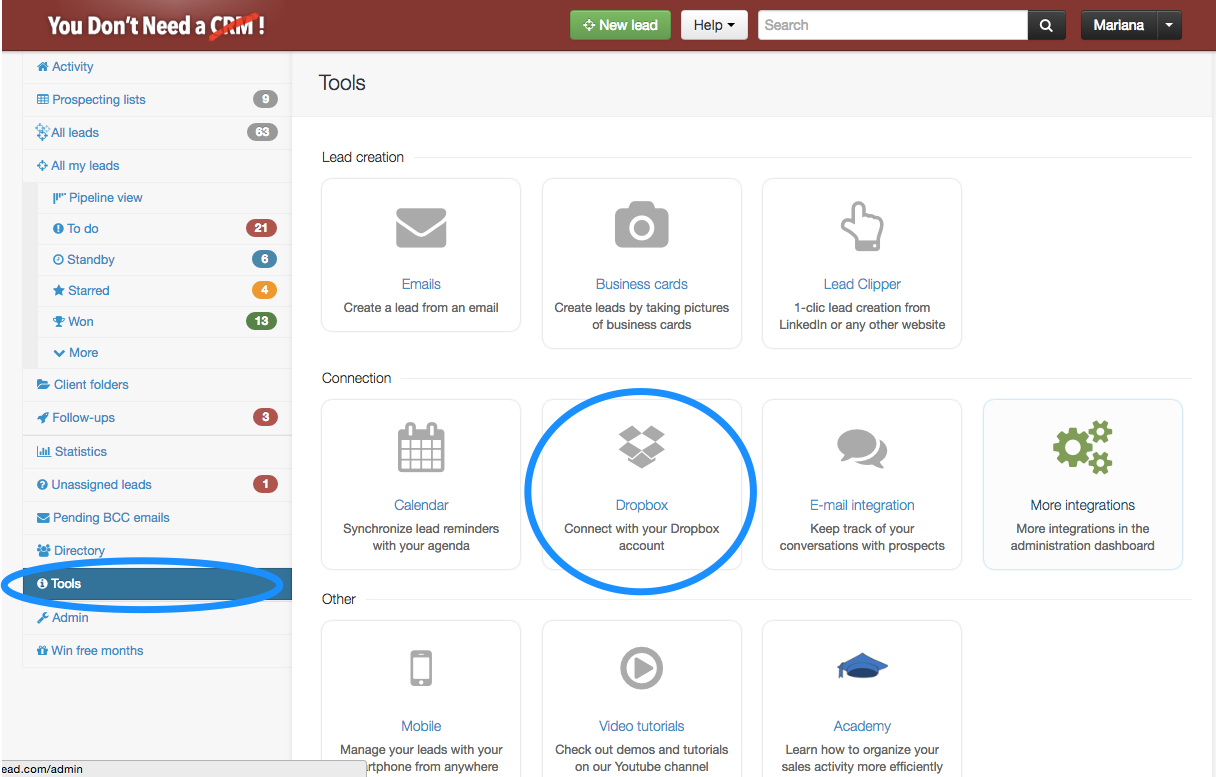
Task: Click into the Search field
Action: pos(892,25)
